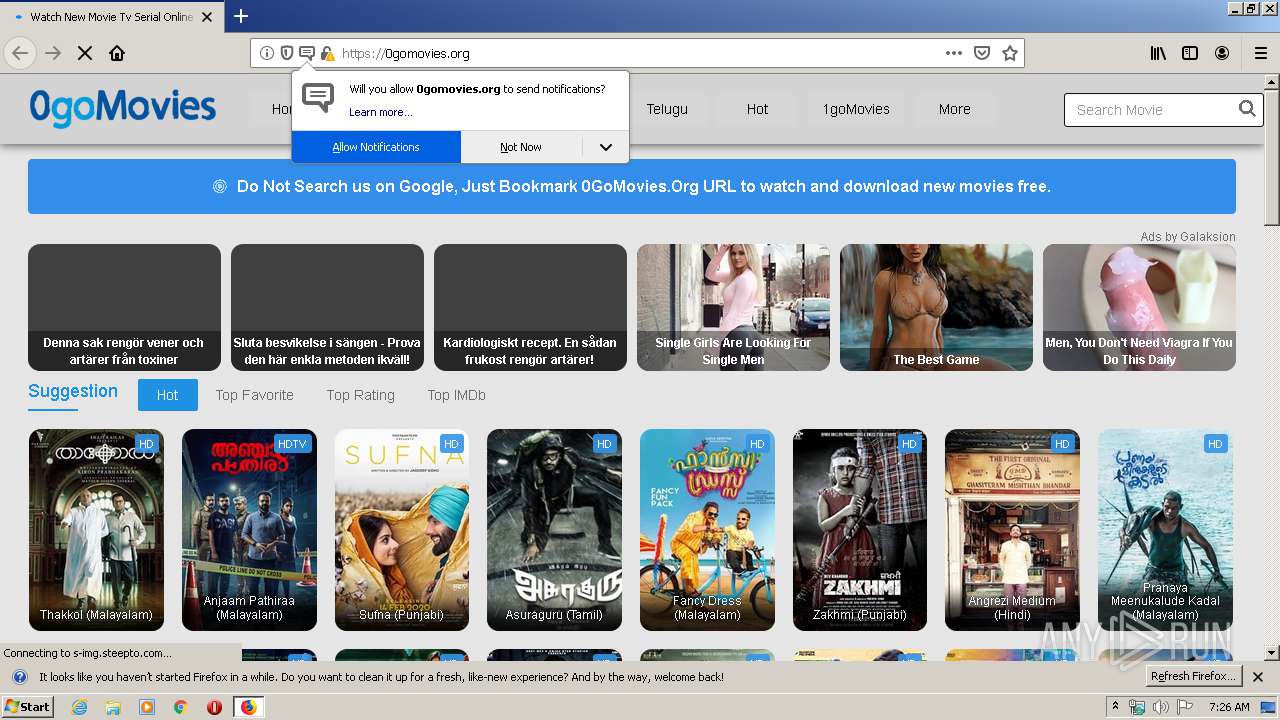The image size is (1280, 720).
Task: Click the Denna sak rengör vener ad card
Action: click(124, 307)
